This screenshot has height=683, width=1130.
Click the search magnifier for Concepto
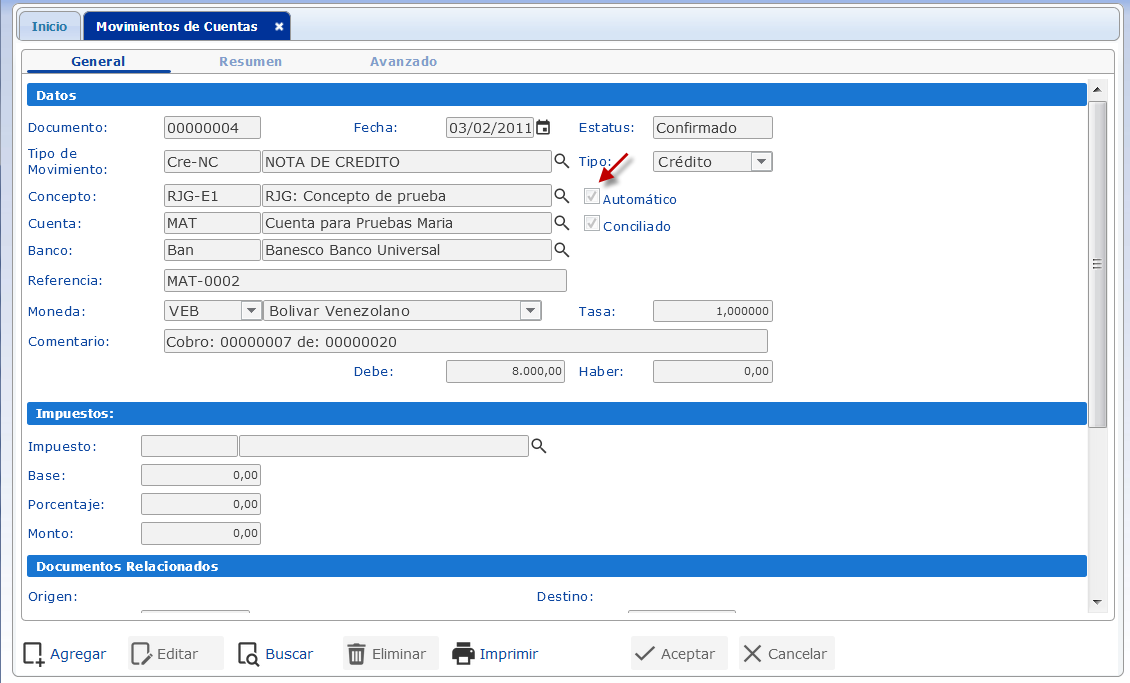click(x=561, y=195)
